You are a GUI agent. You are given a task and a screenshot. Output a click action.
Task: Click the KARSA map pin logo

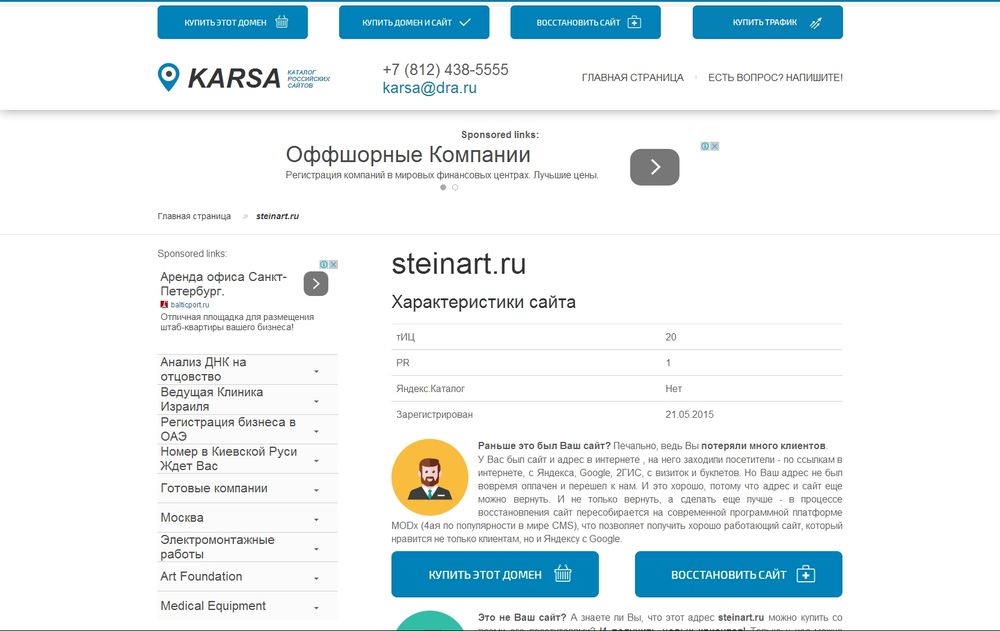point(168,77)
